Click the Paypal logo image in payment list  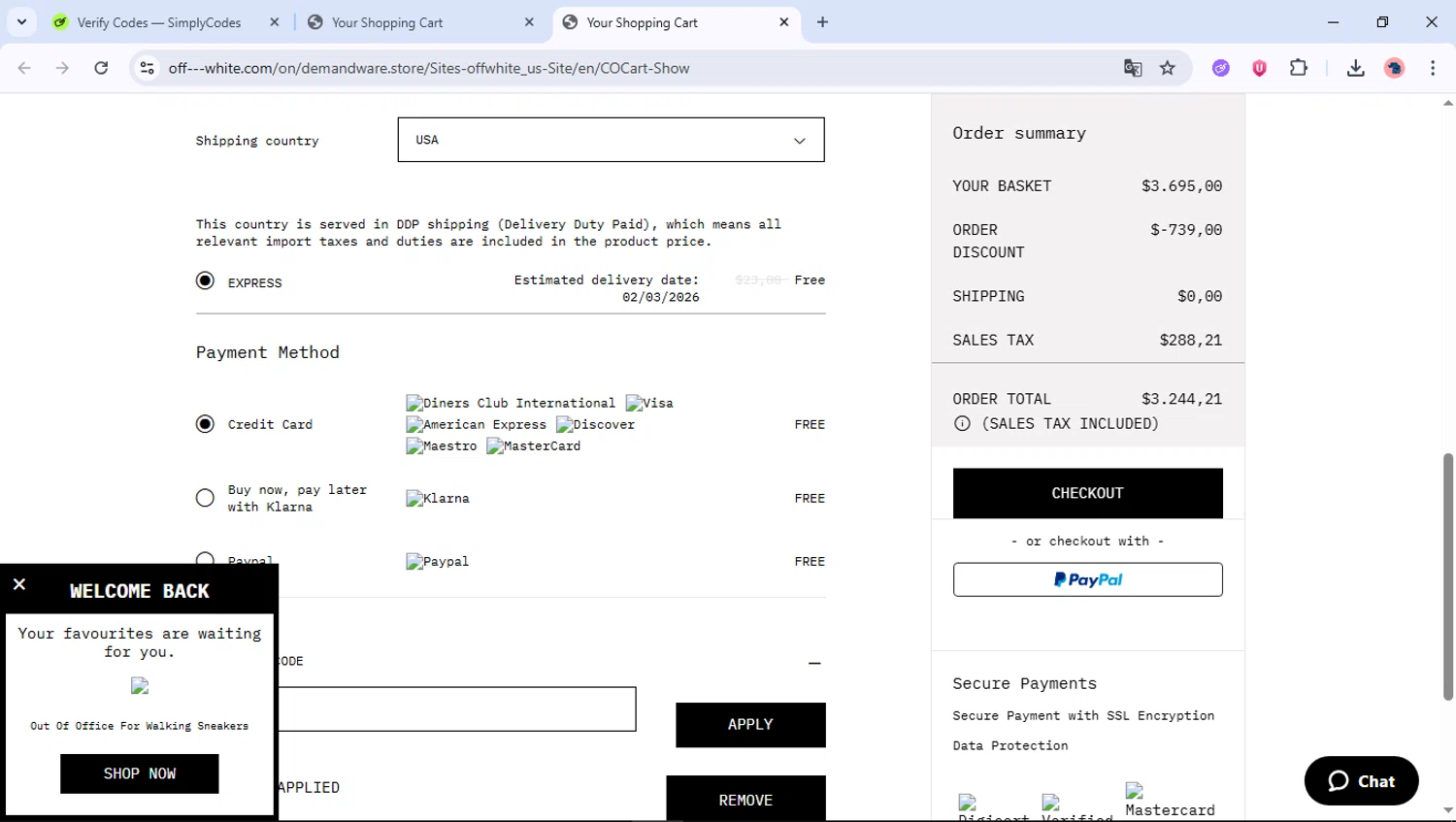[x=438, y=561]
